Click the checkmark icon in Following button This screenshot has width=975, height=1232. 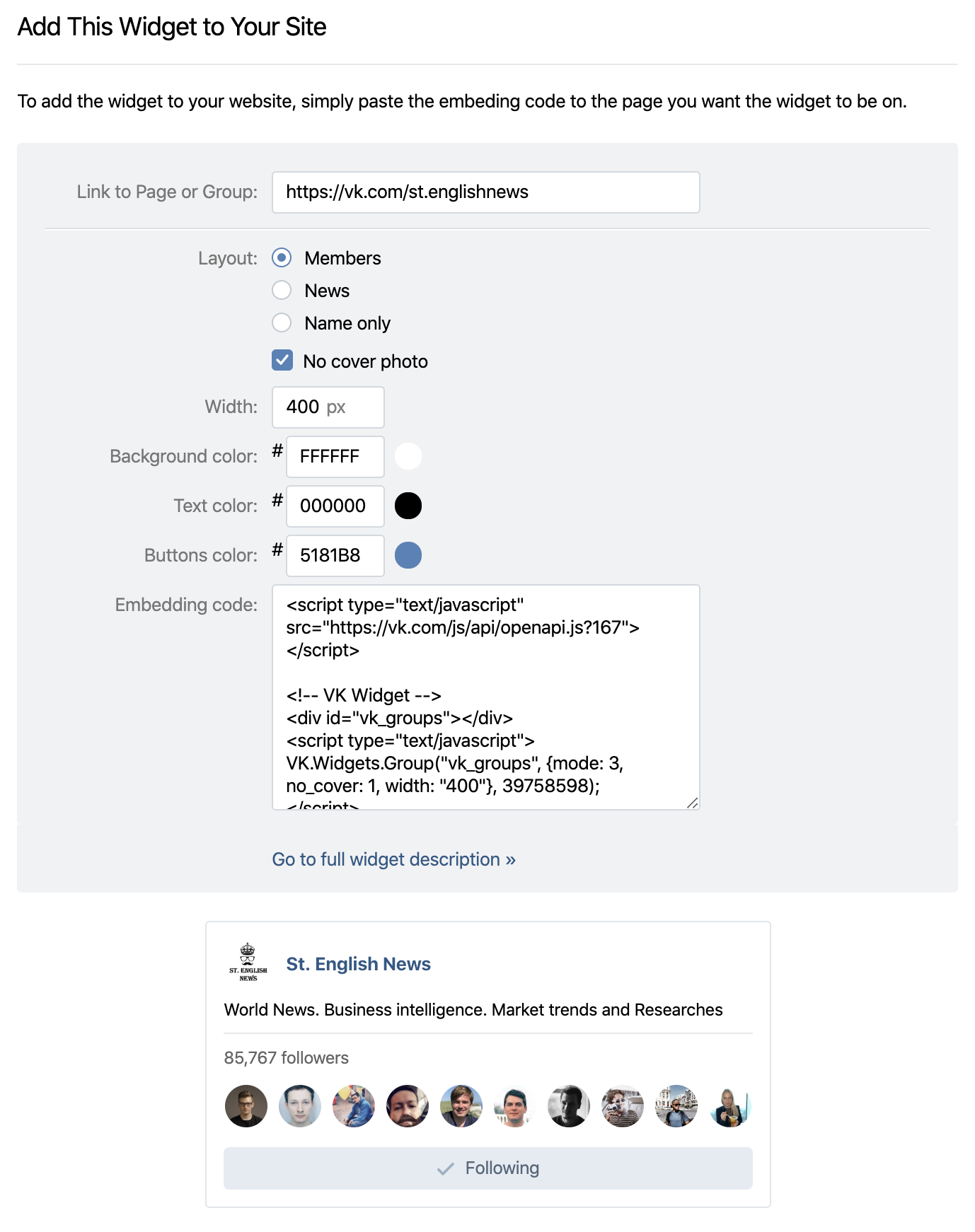[x=445, y=1168]
